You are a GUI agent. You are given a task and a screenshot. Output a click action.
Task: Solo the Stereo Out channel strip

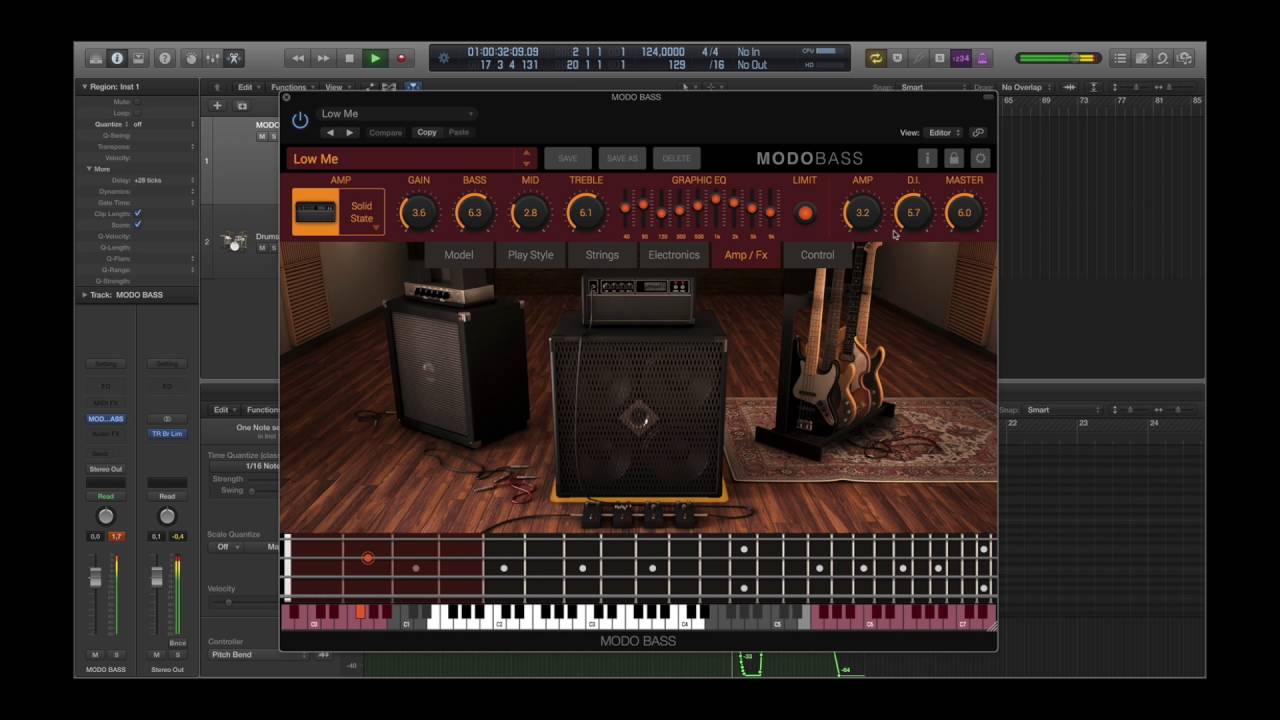click(177, 655)
